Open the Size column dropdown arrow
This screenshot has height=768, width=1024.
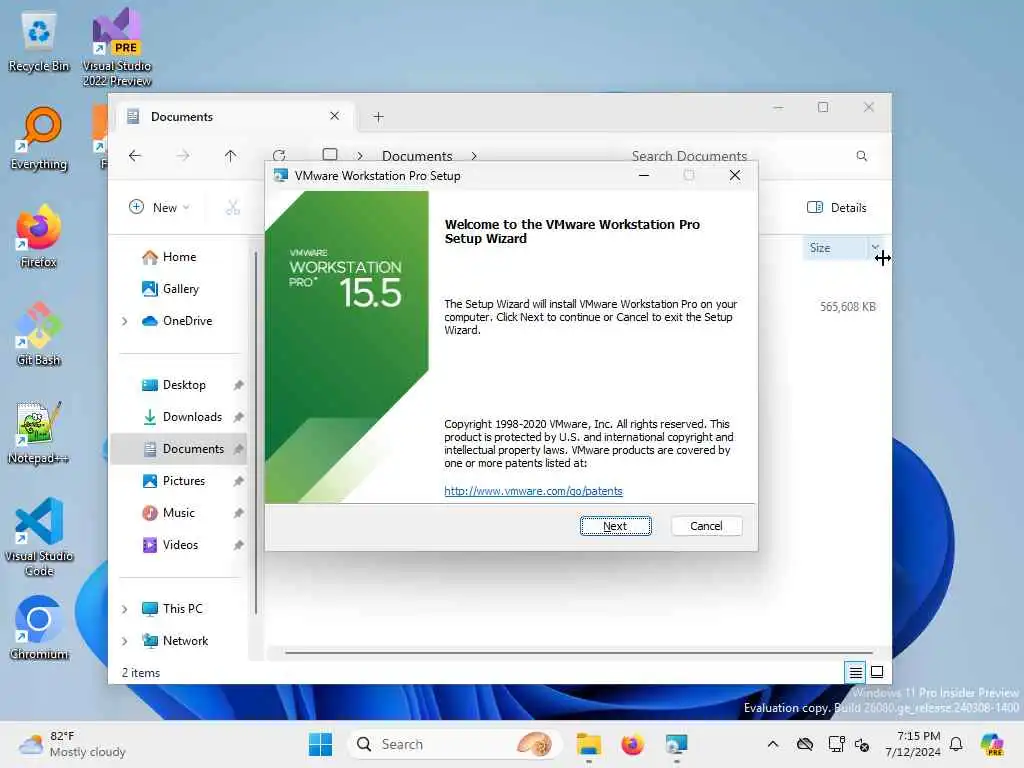tap(875, 246)
